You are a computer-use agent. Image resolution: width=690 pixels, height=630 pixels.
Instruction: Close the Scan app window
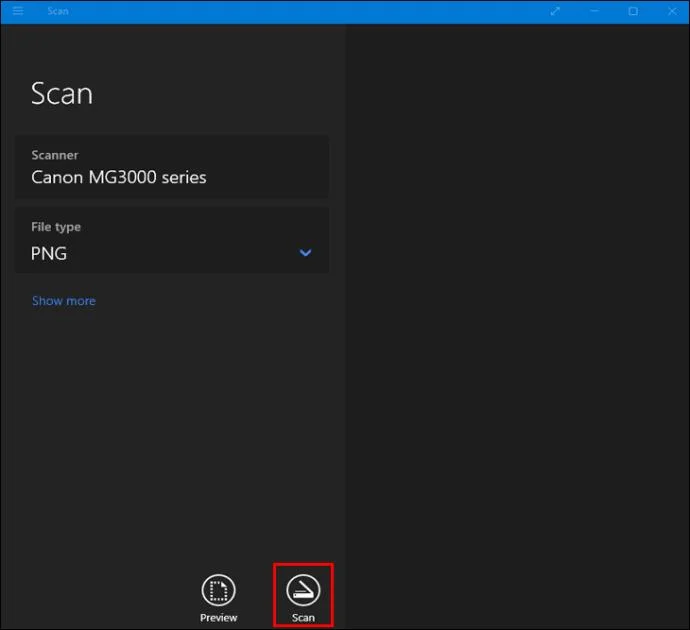pyautogui.click(x=672, y=11)
